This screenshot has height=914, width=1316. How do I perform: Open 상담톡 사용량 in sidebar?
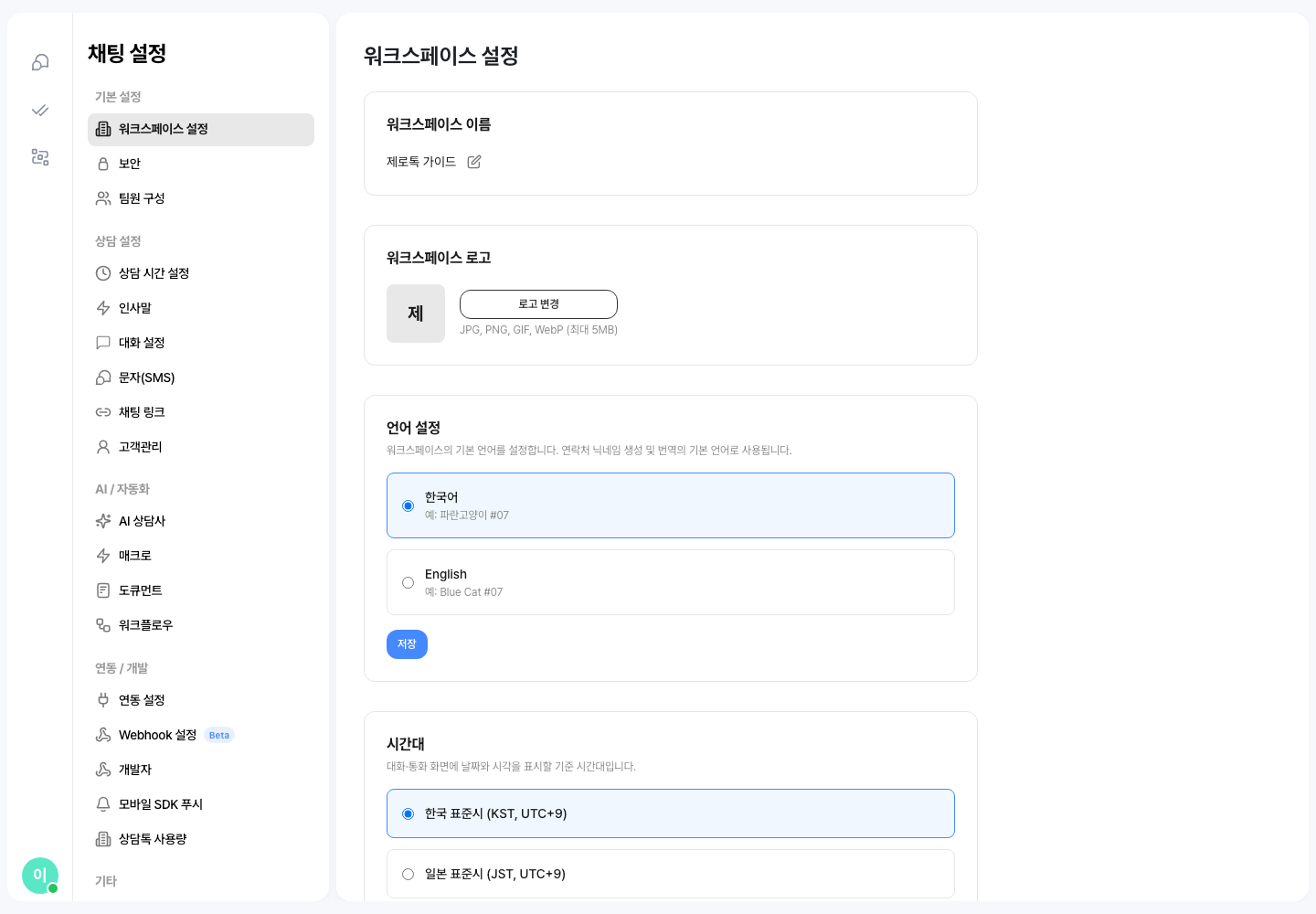(201, 839)
